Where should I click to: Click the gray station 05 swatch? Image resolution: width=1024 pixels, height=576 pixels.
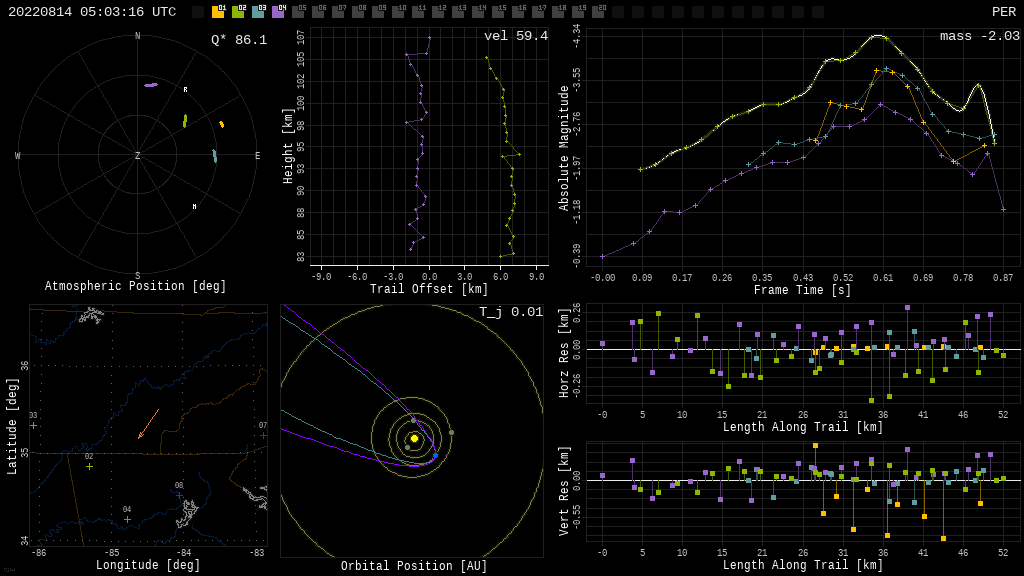coord(298,12)
